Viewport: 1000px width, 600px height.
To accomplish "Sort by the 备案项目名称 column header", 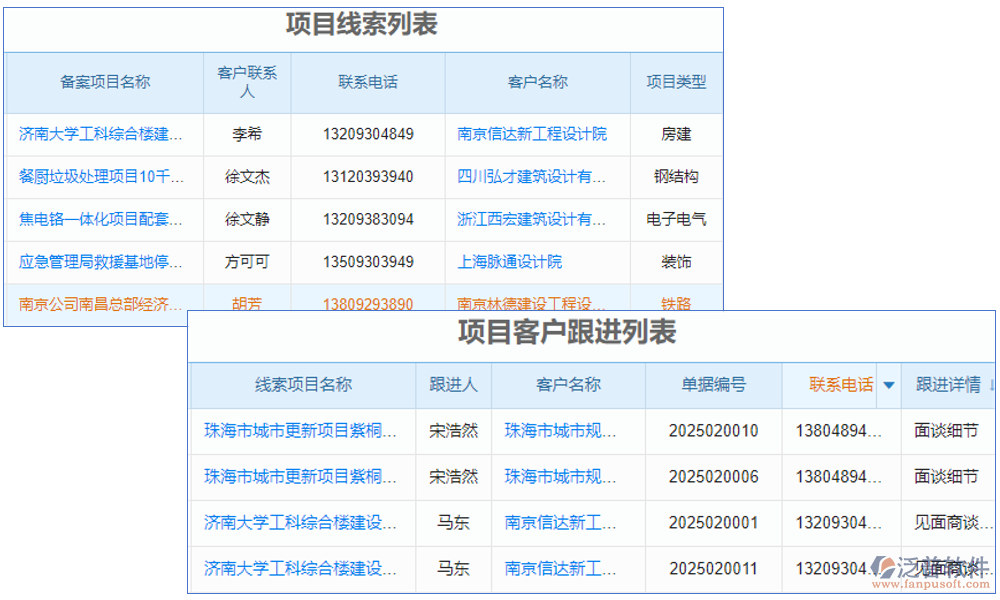I will pos(104,83).
